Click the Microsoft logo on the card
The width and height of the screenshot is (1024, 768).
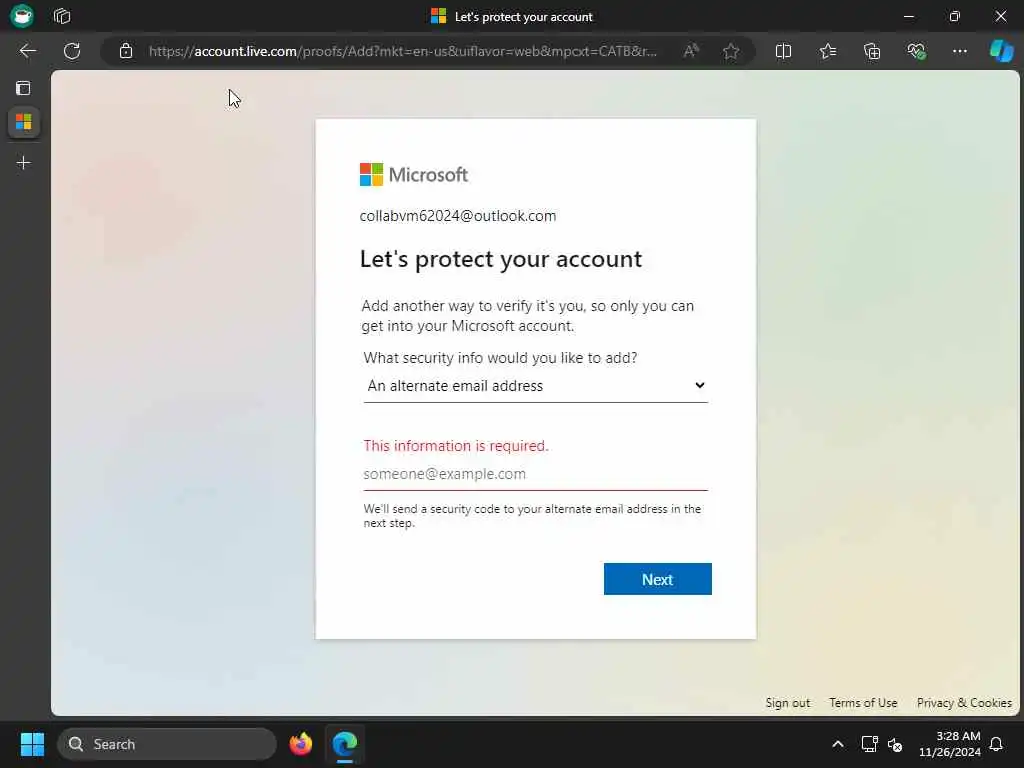click(x=413, y=174)
